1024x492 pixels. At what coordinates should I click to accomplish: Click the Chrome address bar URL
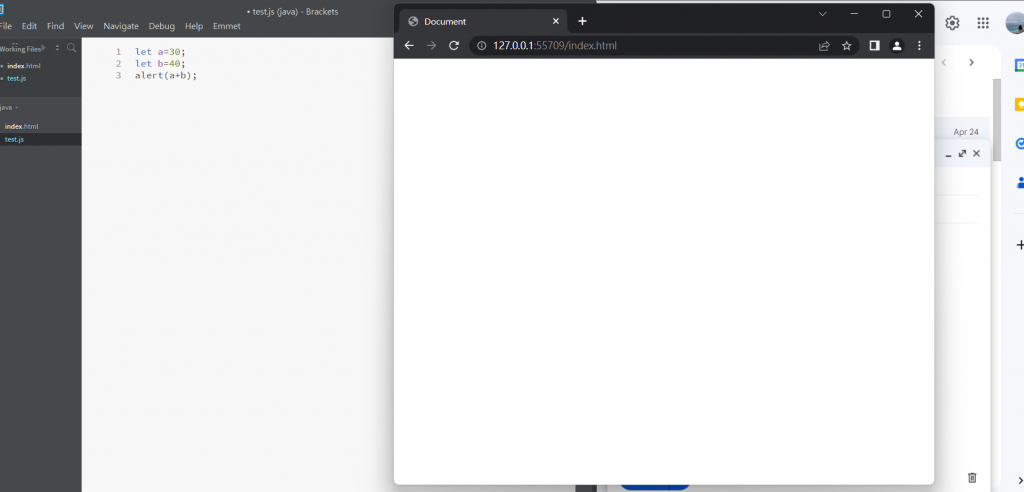(x=554, y=46)
